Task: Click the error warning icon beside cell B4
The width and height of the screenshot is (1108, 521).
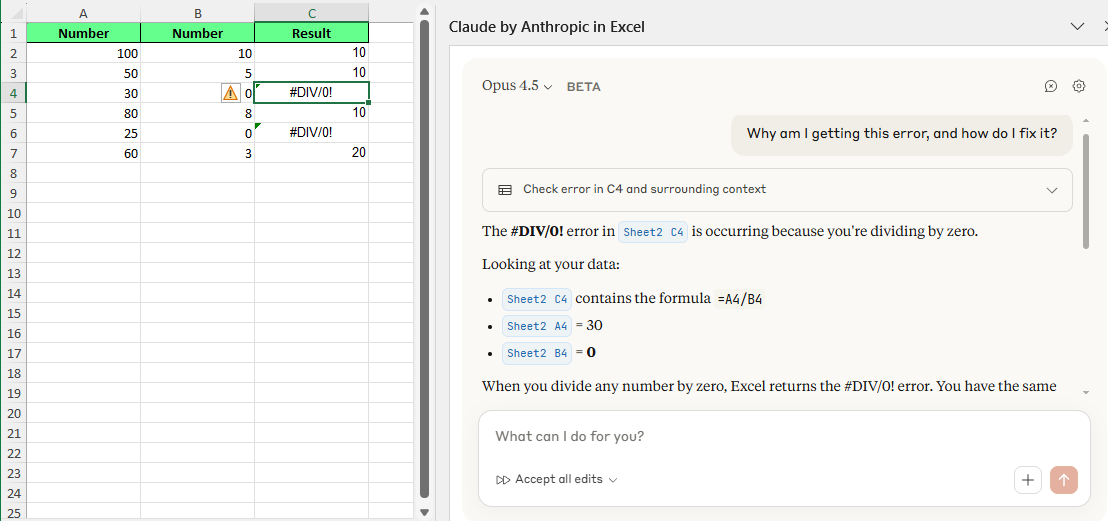Action: (x=230, y=93)
